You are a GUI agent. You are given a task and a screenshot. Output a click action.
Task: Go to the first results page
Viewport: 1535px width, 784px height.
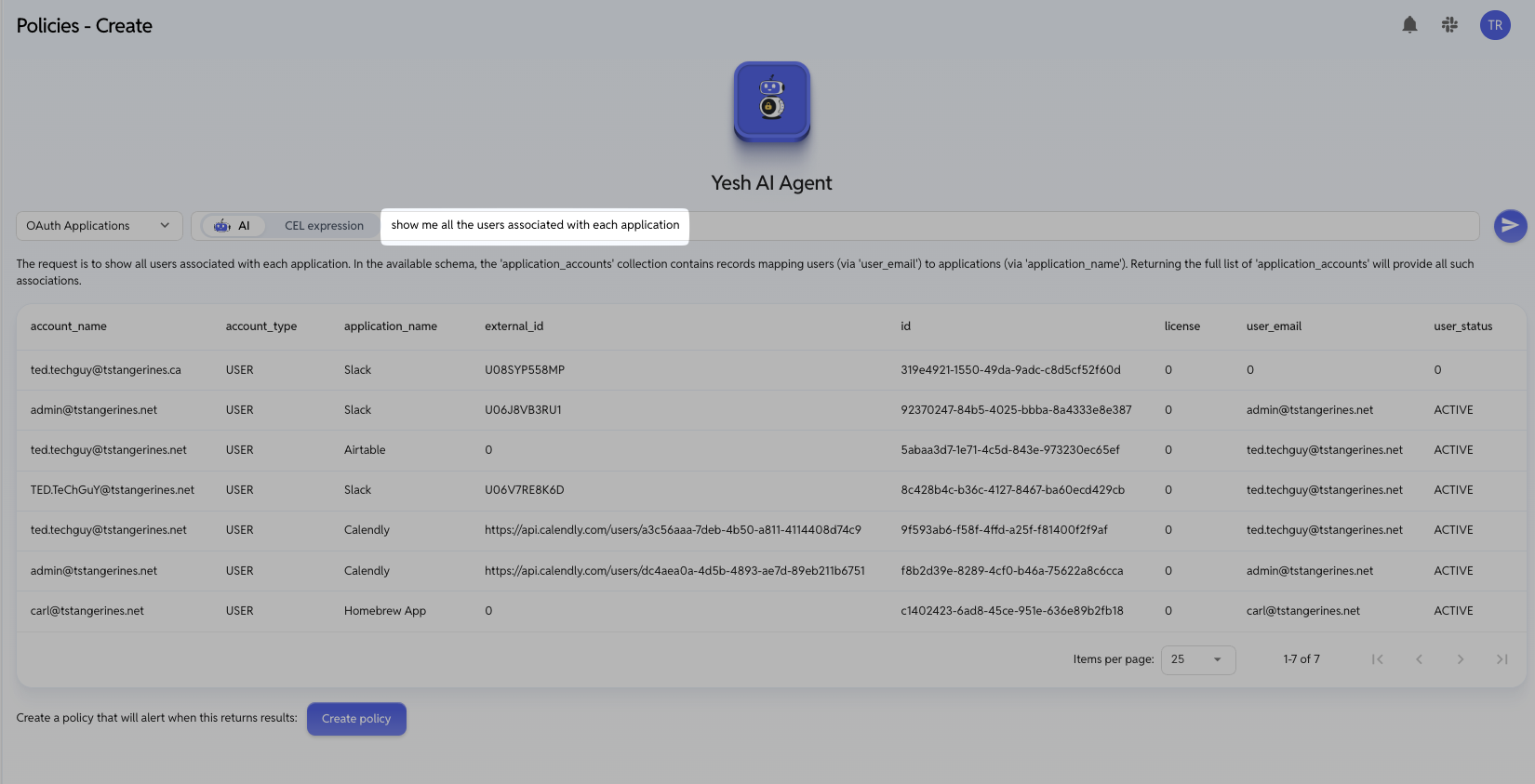tap(1378, 659)
